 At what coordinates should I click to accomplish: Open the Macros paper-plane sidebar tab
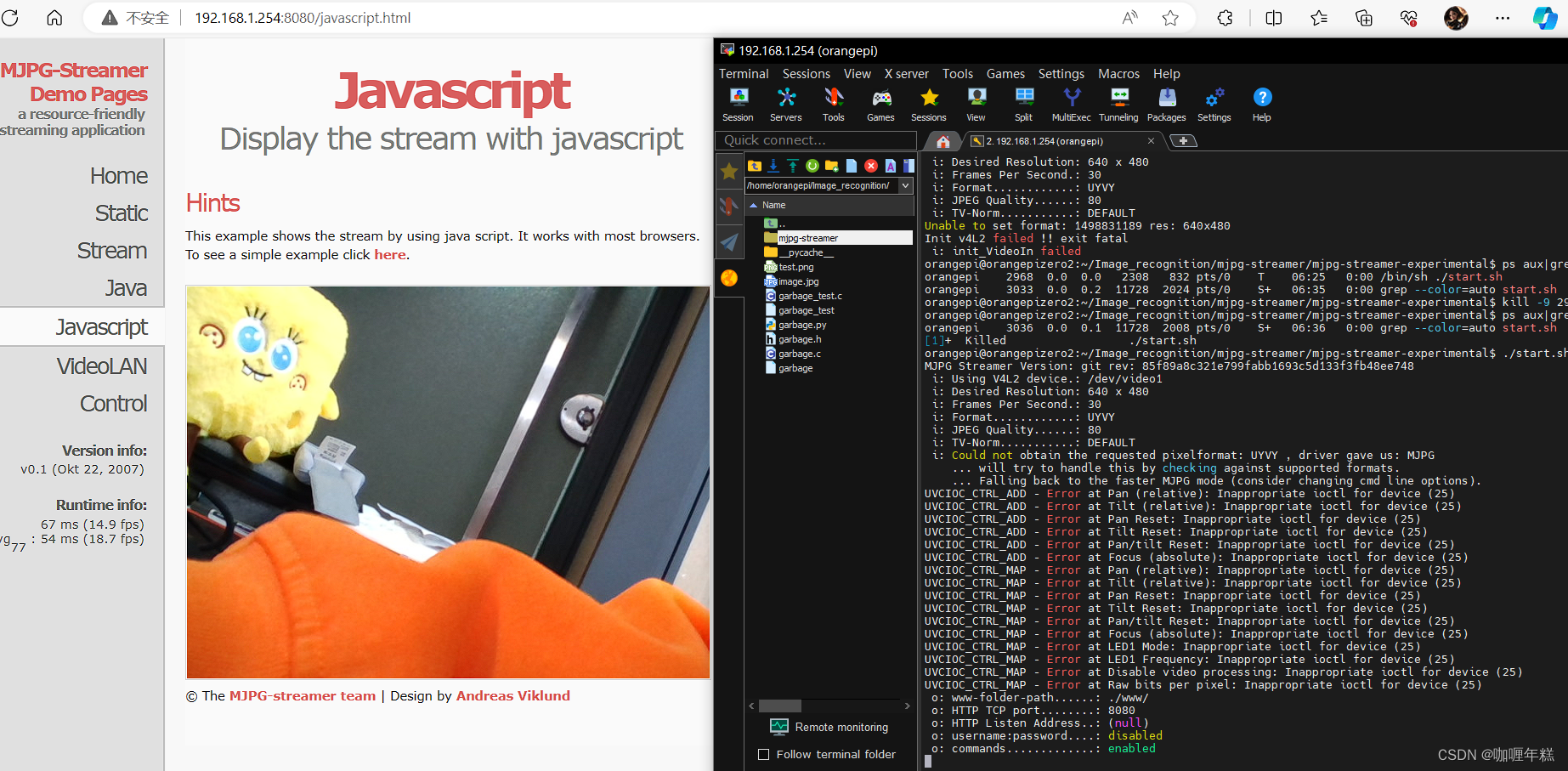[729, 242]
